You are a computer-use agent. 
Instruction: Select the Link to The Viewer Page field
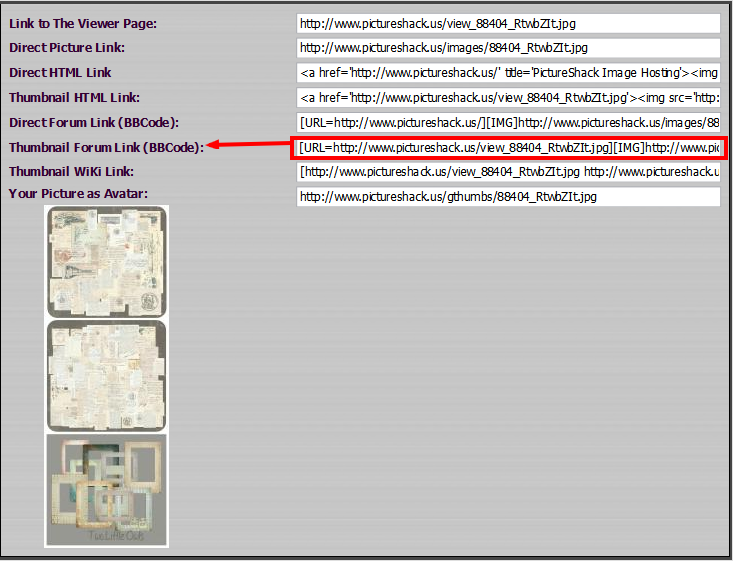click(508, 23)
